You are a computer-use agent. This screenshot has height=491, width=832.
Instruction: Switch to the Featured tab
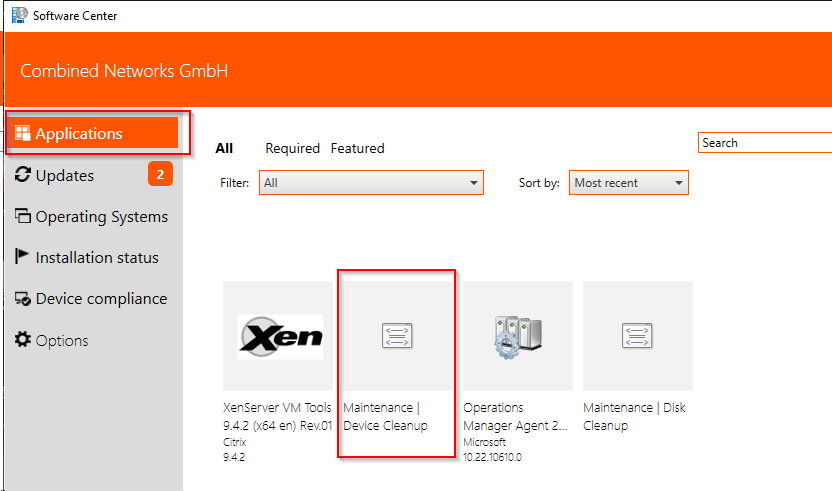click(357, 148)
